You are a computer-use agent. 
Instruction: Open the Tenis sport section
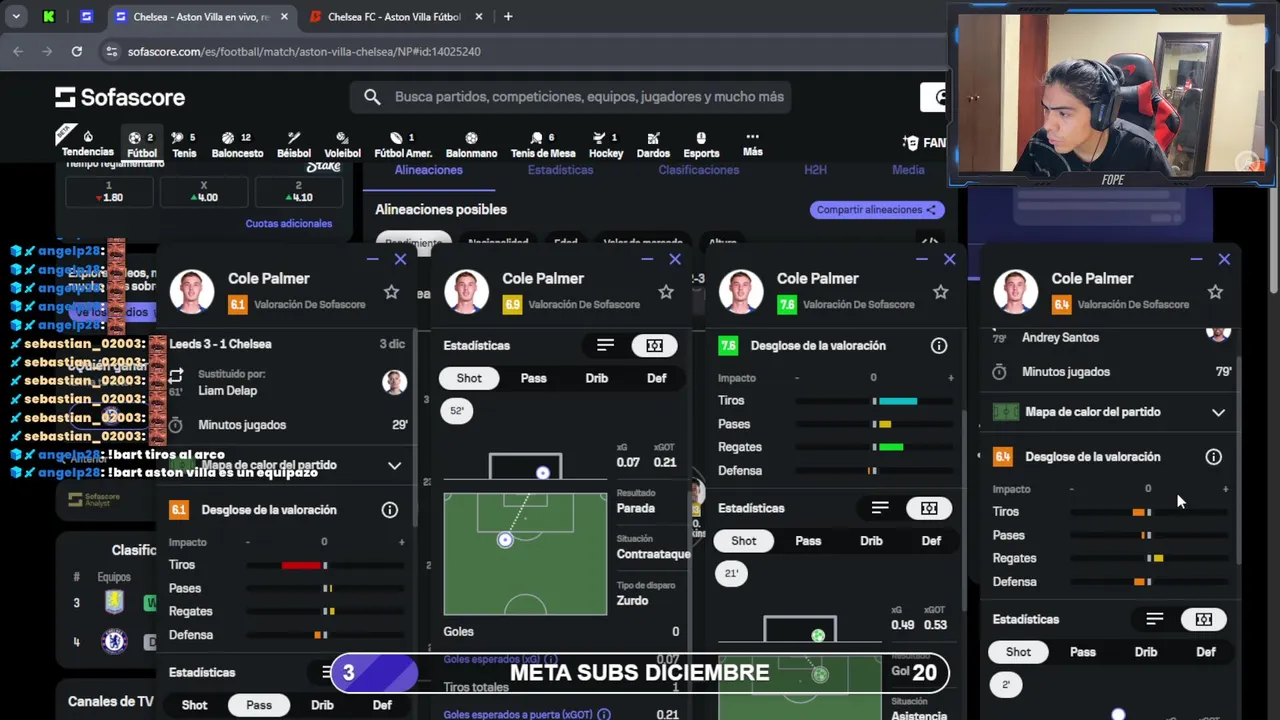tap(184, 144)
